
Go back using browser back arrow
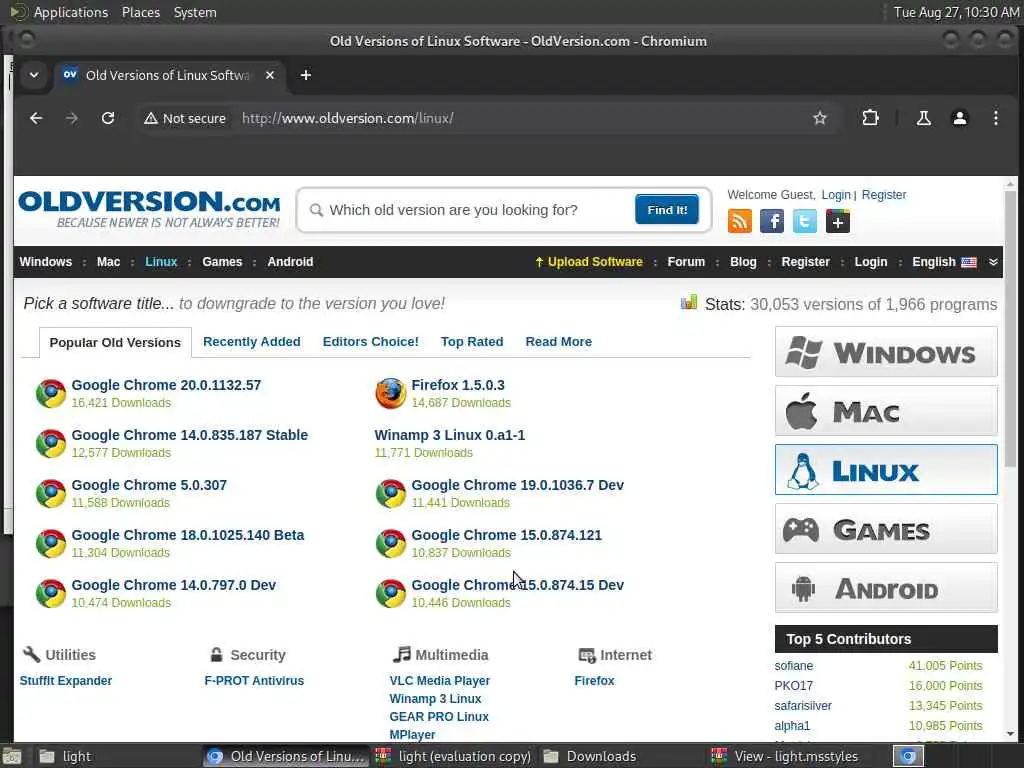[36, 118]
